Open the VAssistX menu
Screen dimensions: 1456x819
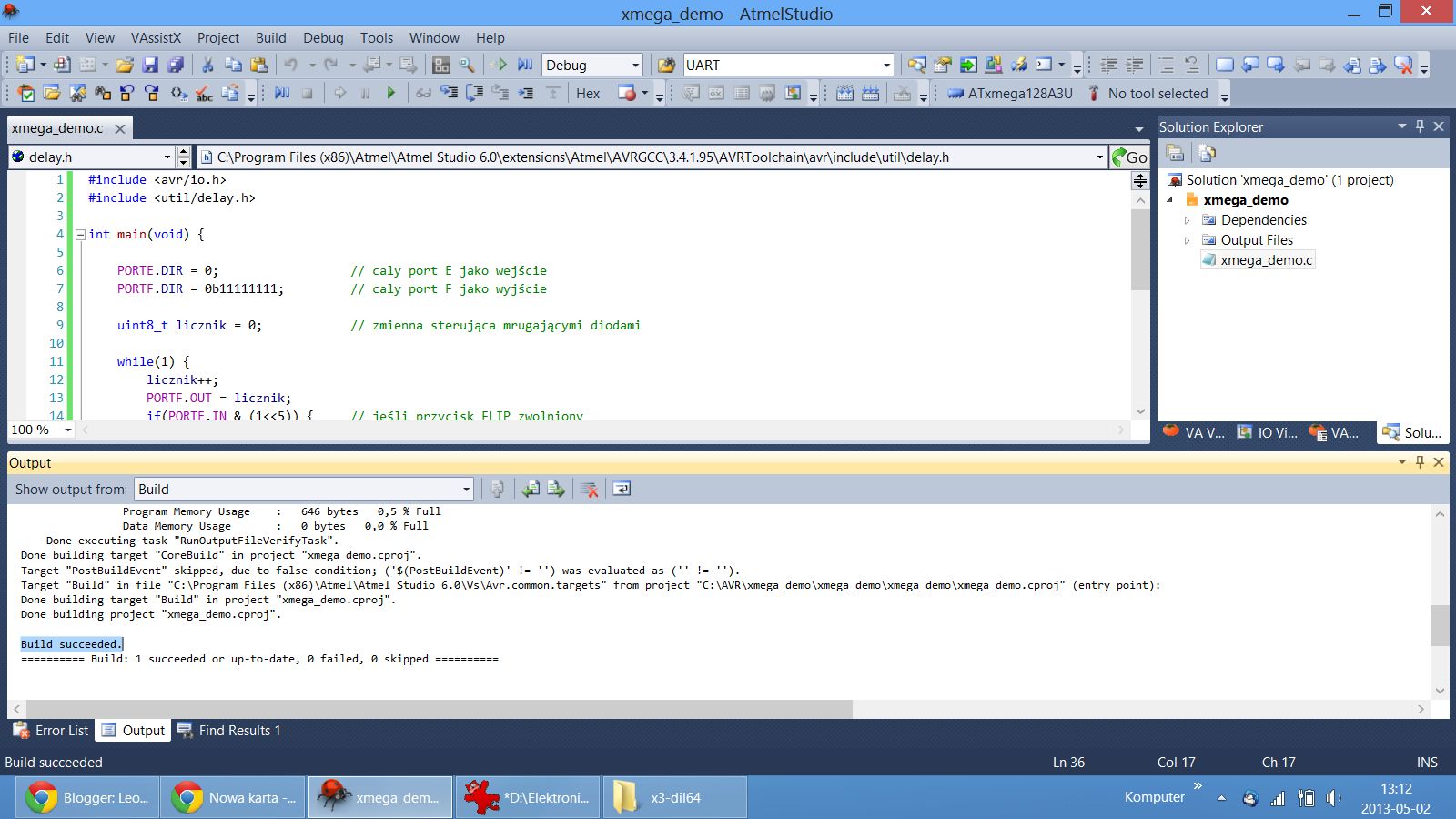point(156,37)
